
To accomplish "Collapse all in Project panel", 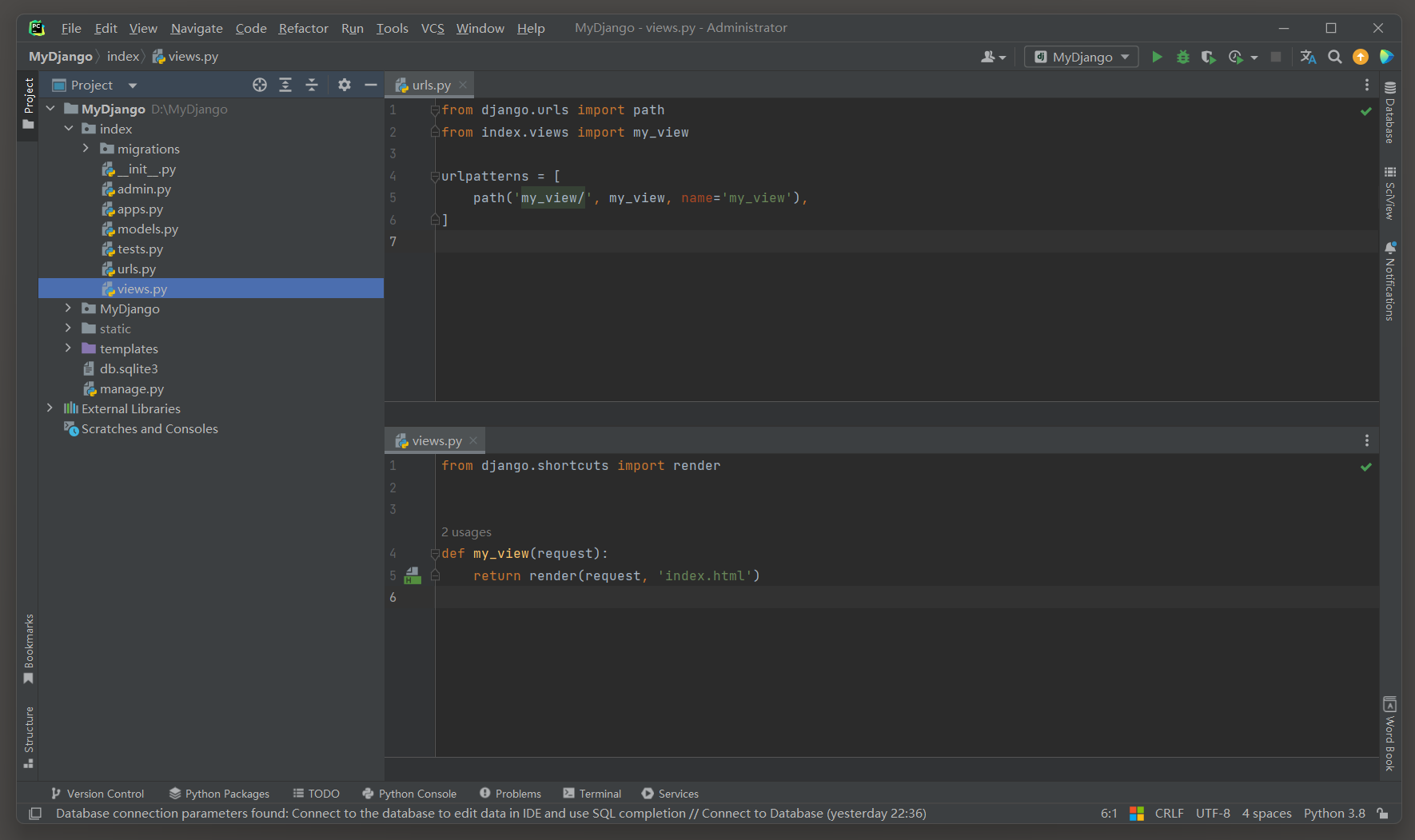I will (312, 85).
